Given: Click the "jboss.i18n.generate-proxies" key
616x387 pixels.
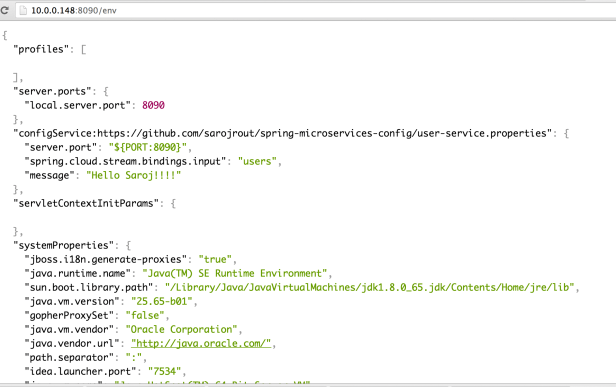Looking at the screenshot, I should (x=105, y=259).
